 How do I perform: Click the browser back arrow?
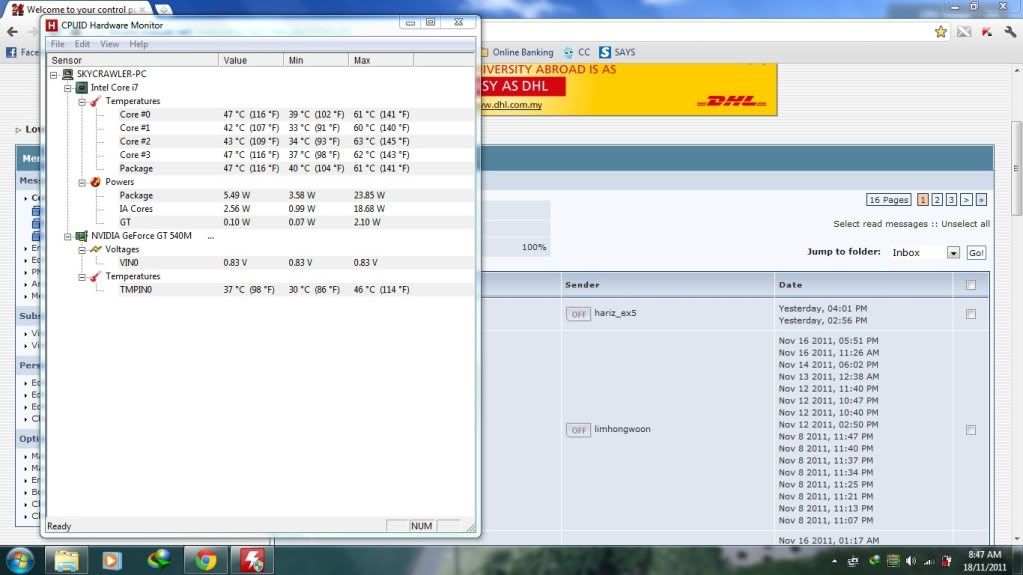[x=10, y=32]
